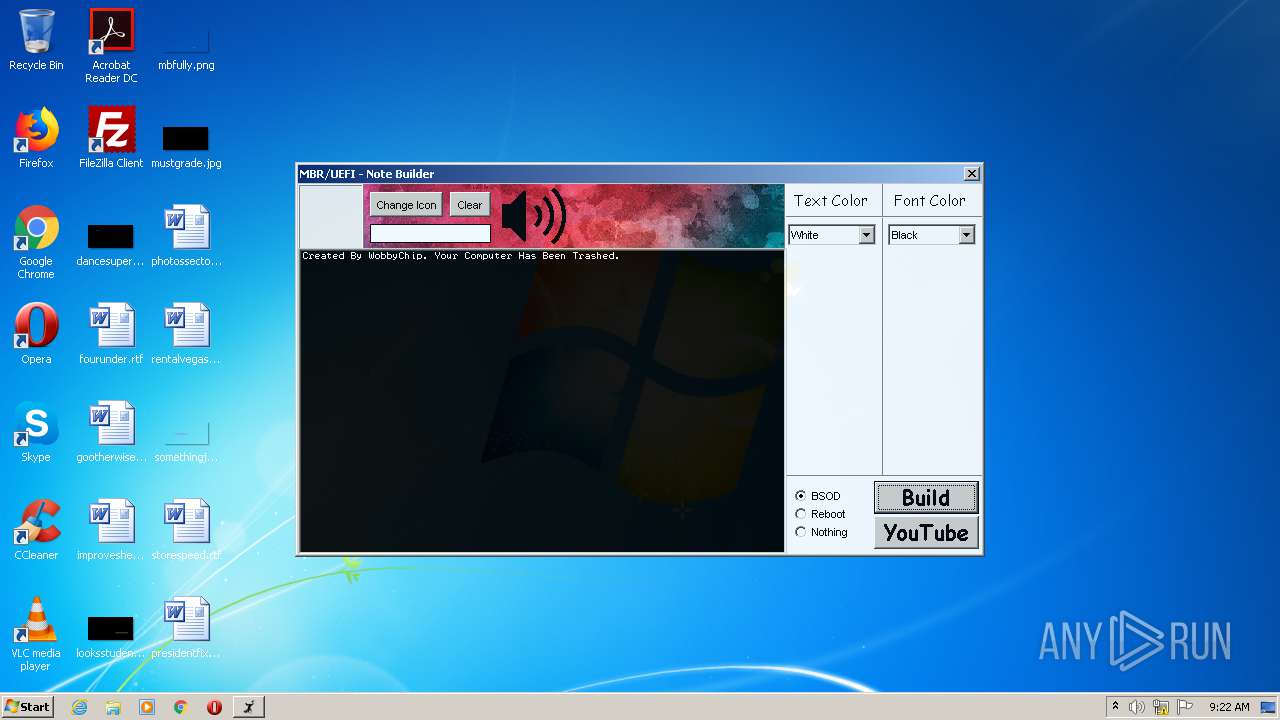The width and height of the screenshot is (1280, 720).
Task: Click the volume tray icon
Action: pos(1137,707)
